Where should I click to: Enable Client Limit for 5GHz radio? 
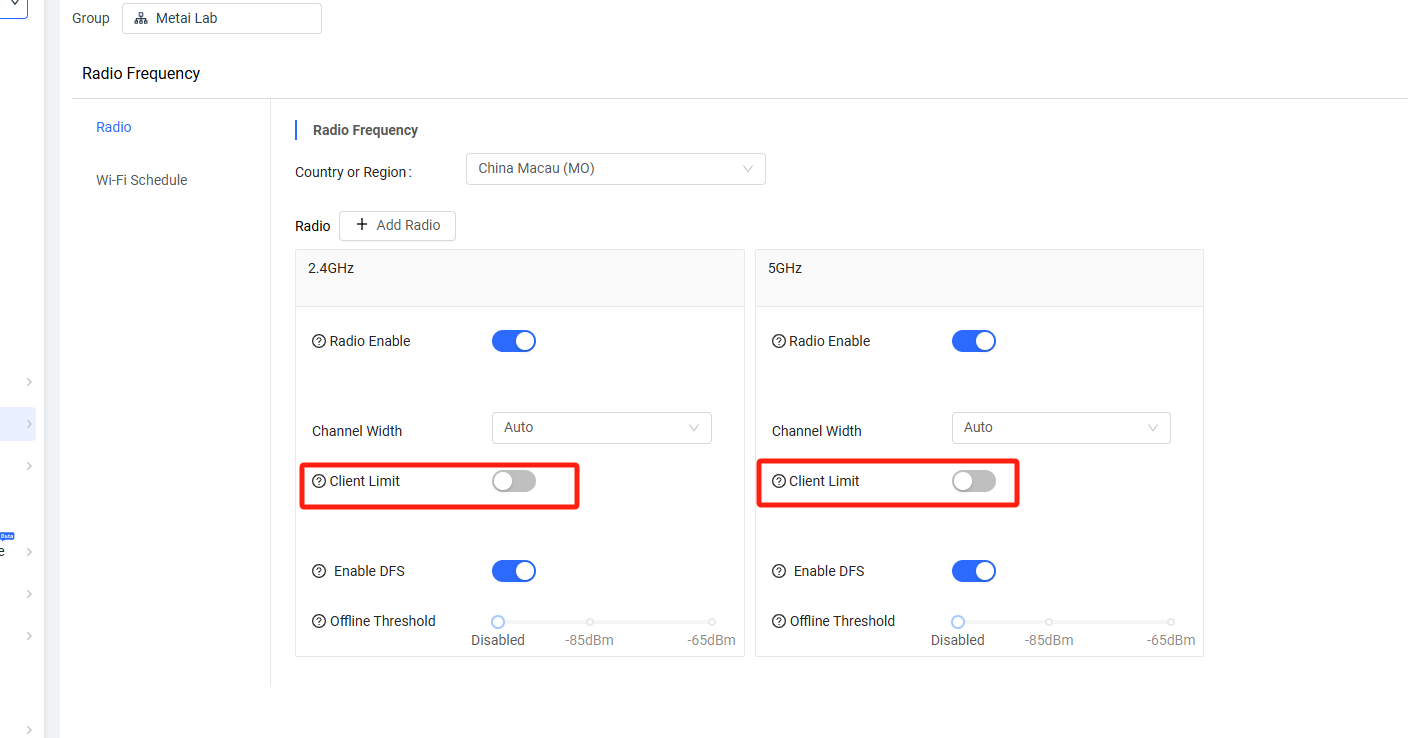pos(973,481)
